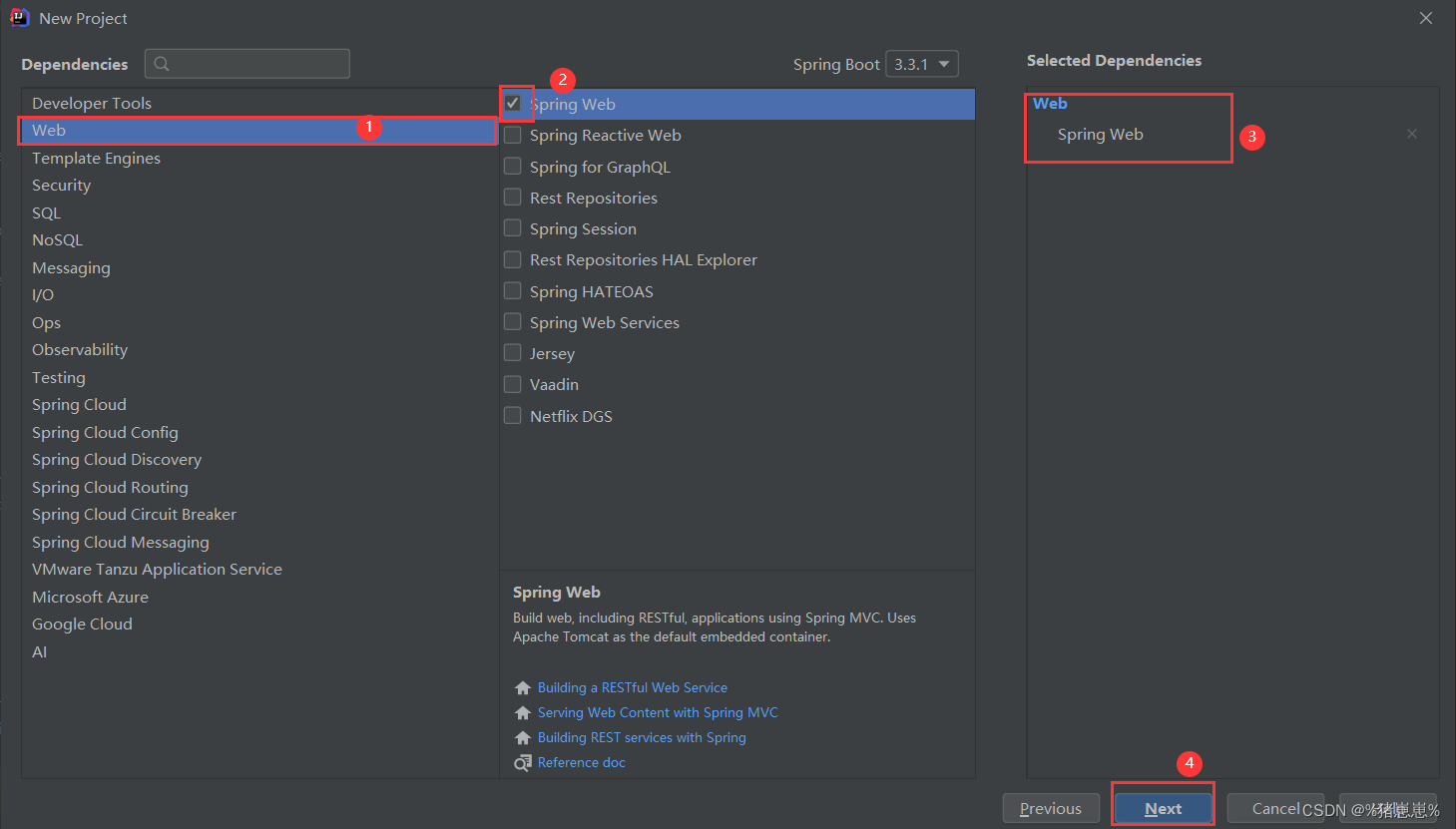Select the Web category
The width and height of the screenshot is (1456, 829).
click(x=258, y=131)
